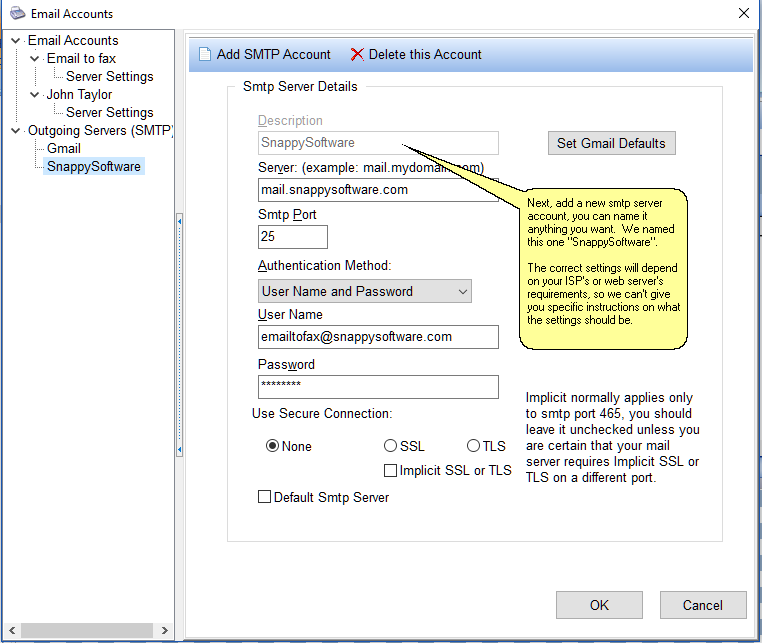Click the Smtp Port field
Screen dimensions: 762x643
[293, 237]
